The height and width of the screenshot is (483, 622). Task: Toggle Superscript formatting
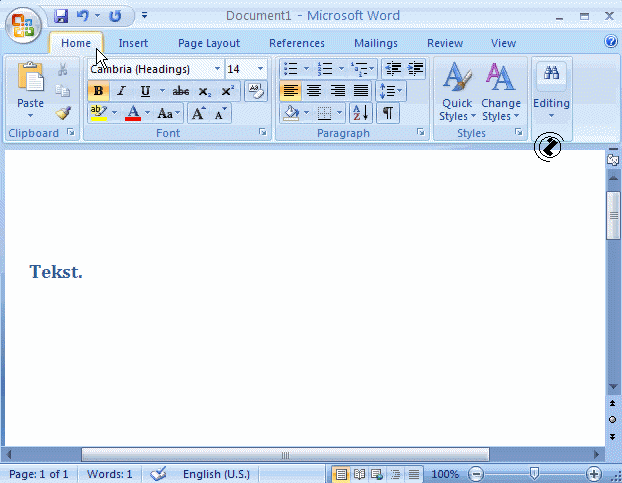227,91
